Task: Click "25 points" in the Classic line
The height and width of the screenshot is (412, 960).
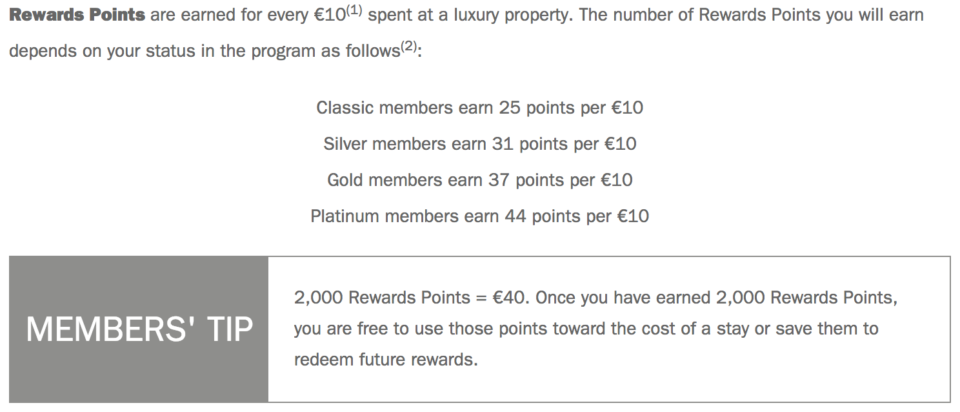Action: (536, 108)
